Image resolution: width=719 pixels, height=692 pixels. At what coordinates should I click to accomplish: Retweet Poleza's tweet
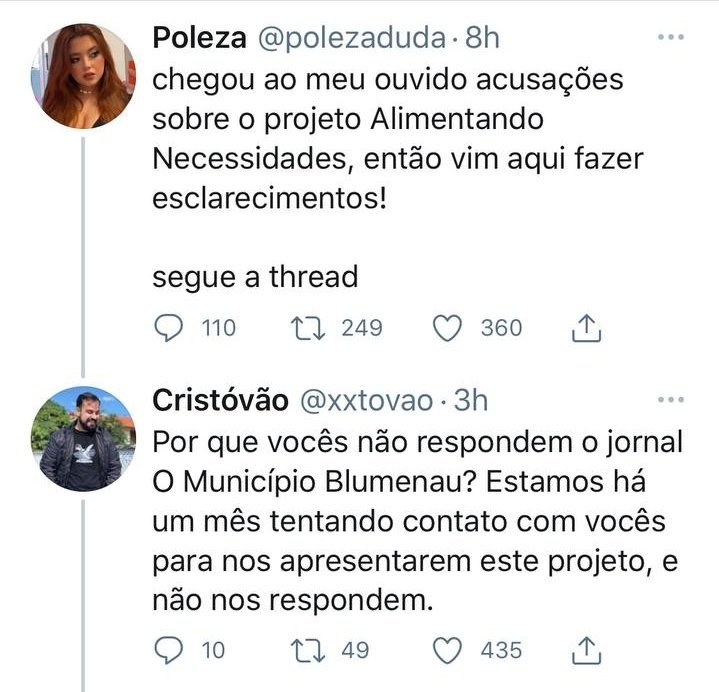click(308, 328)
